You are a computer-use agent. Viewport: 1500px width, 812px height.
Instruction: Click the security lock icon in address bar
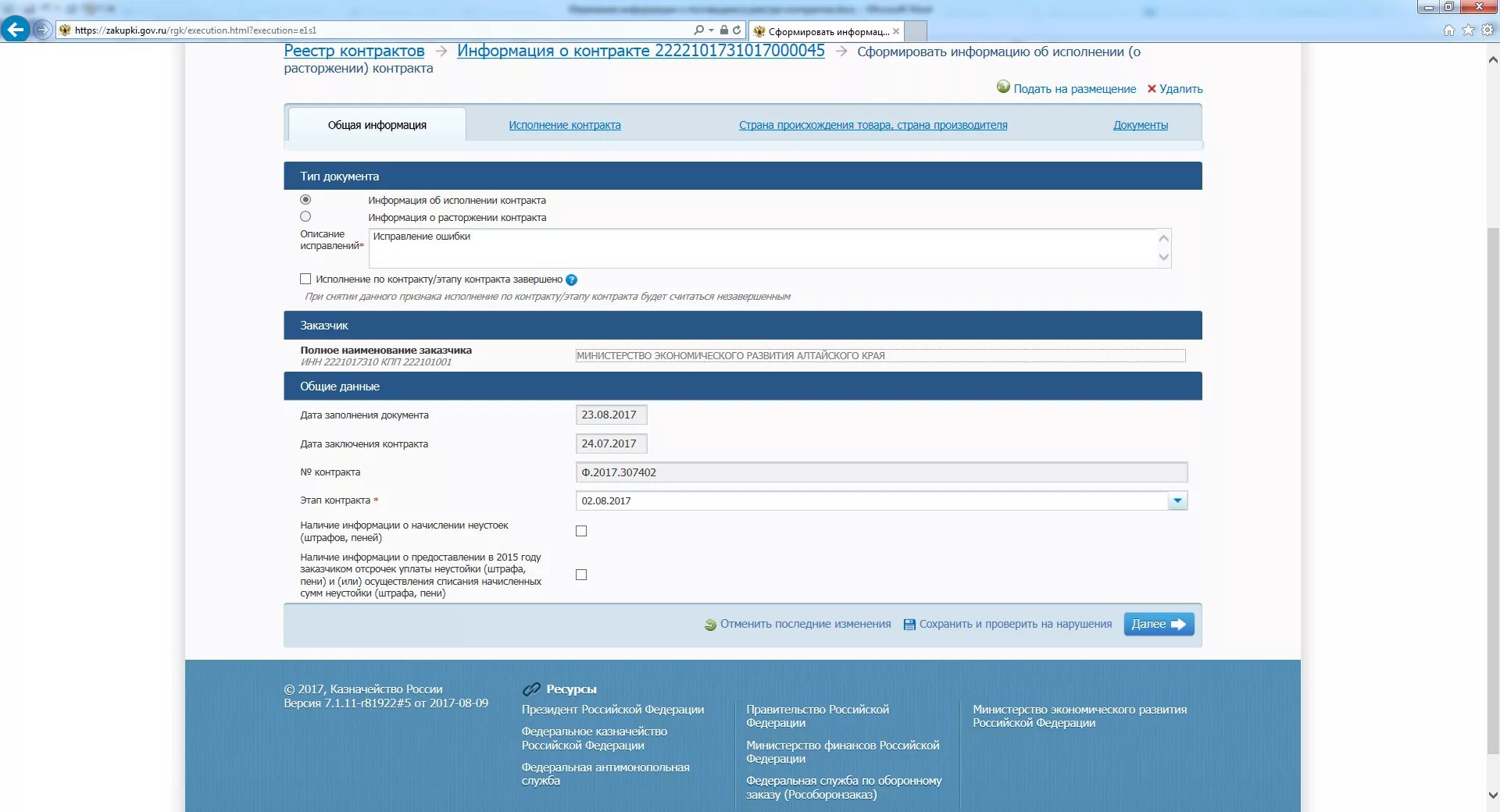724,30
